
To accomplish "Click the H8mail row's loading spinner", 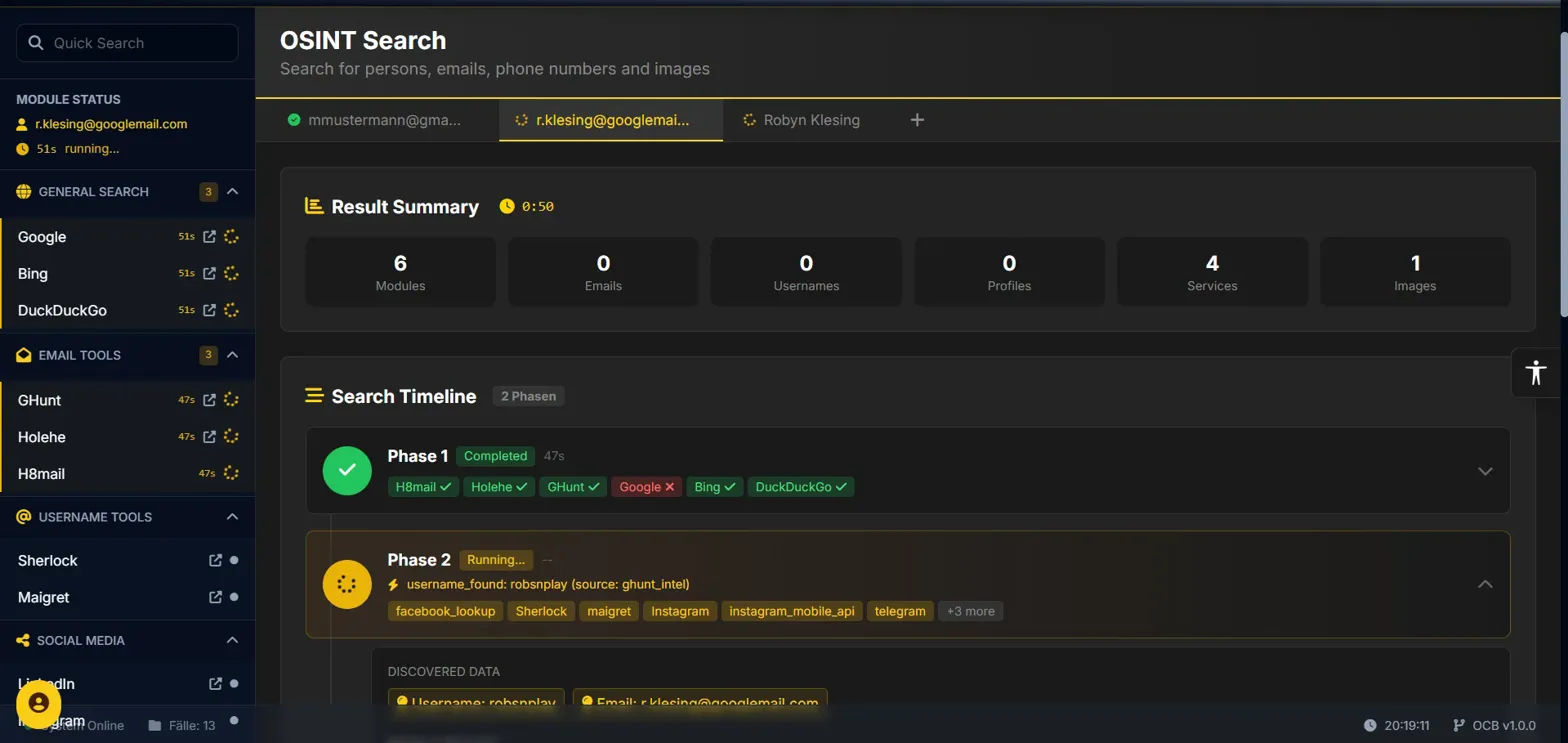I will pos(232,473).
